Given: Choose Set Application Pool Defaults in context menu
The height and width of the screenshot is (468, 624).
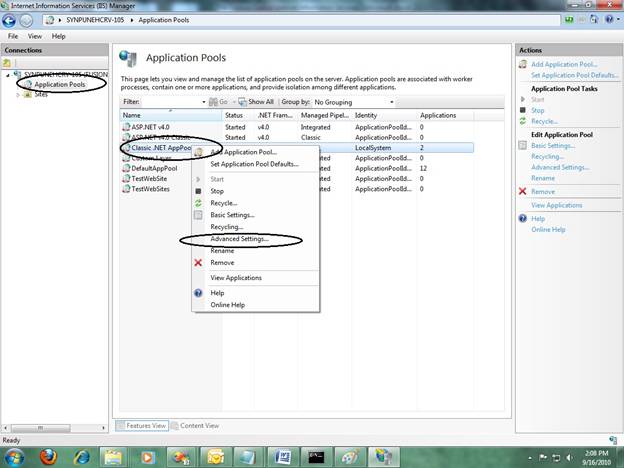Looking at the screenshot, I should pyautogui.click(x=254, y=164).
